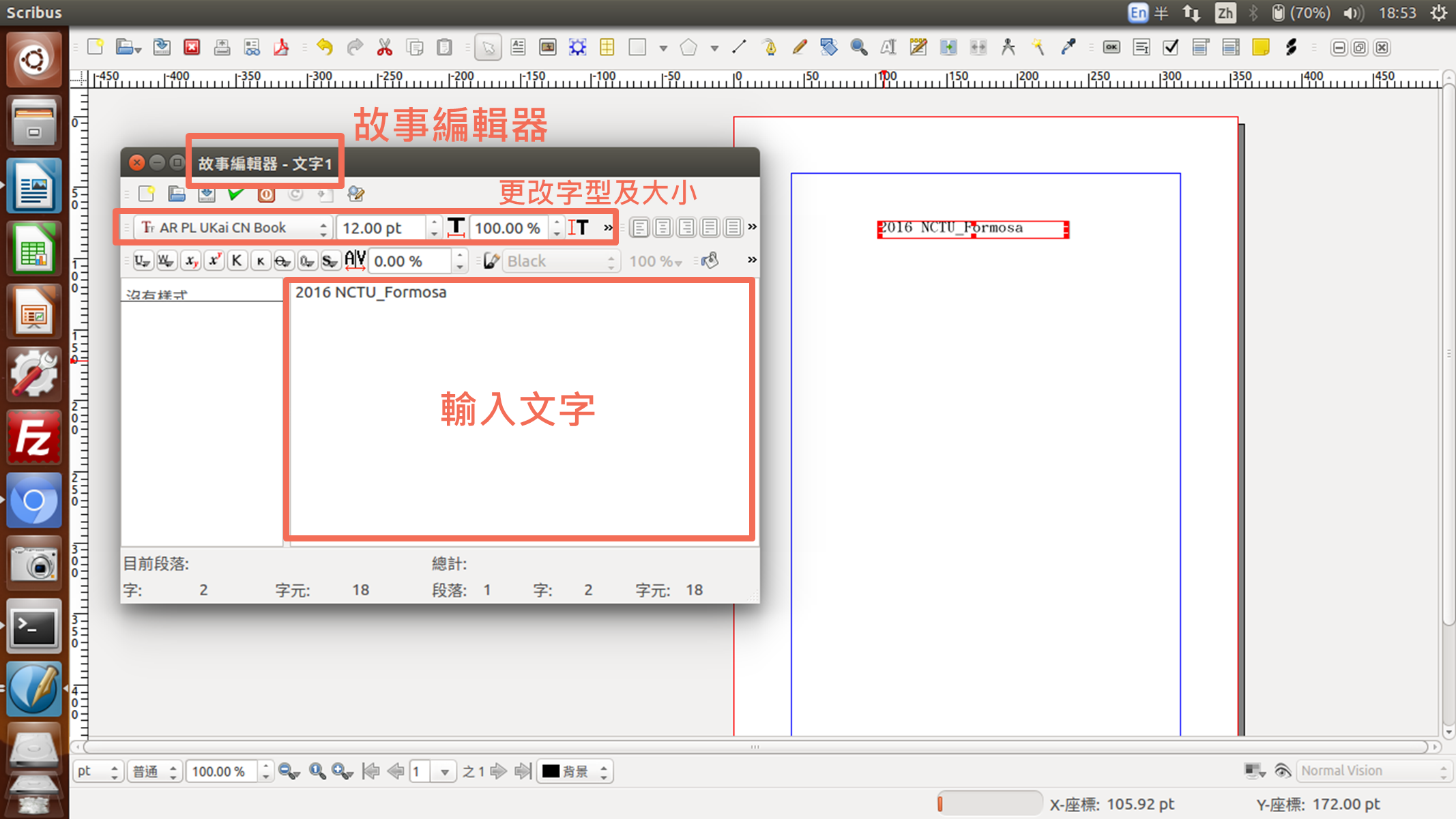Select the eyedropper tool
This screenshot has width=1456, height=819.
click(1068, 47)
